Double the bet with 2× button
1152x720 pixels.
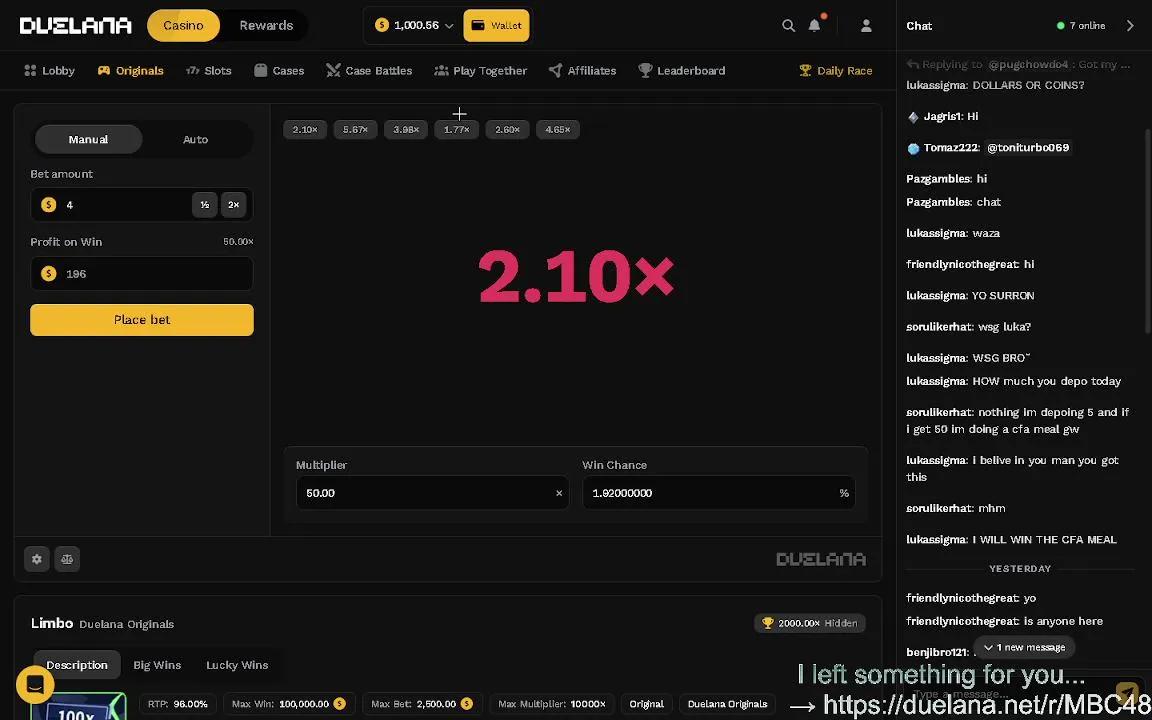[233, 205]
